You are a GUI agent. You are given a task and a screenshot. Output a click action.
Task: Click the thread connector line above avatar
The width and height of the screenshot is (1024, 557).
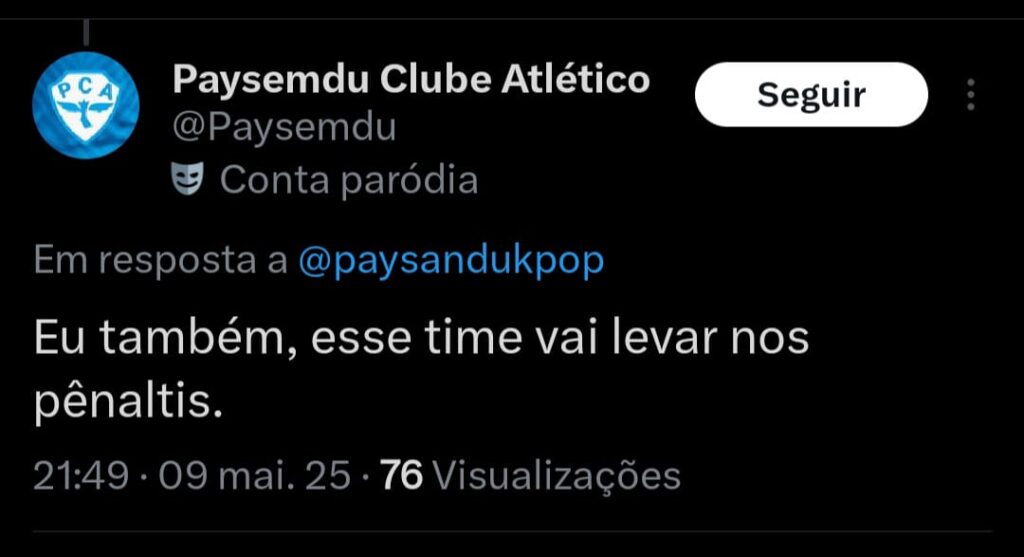click(x=86, y=33)
